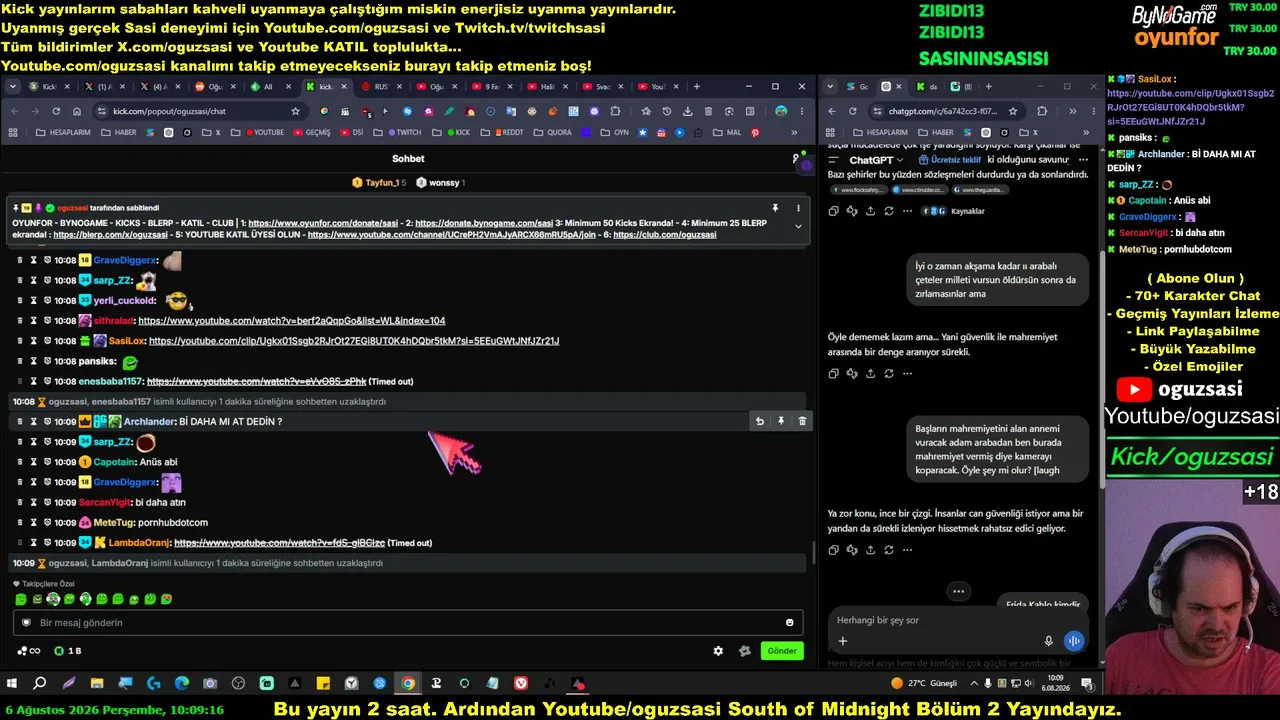This screenshot has width=1280, height=720.
Task: Click the Tayfun_1 top gifter entry
Action: [x=378, y=183]
